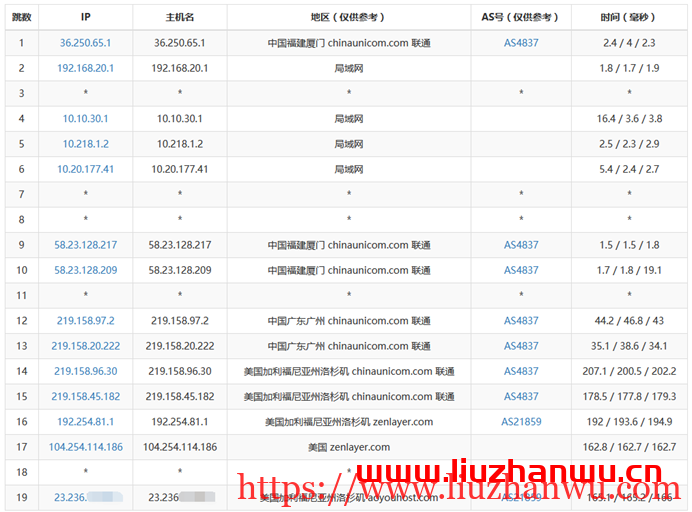Select 美国 zenlayer.com cell in hop 17
Image resolution: width=692 pixels, height=512 pixels.
tap(349, 447)
